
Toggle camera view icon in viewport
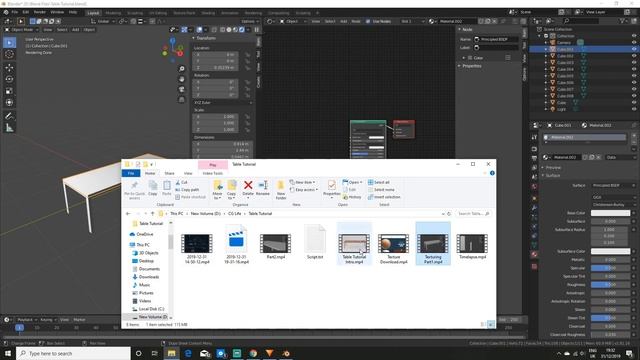[182, 89]
